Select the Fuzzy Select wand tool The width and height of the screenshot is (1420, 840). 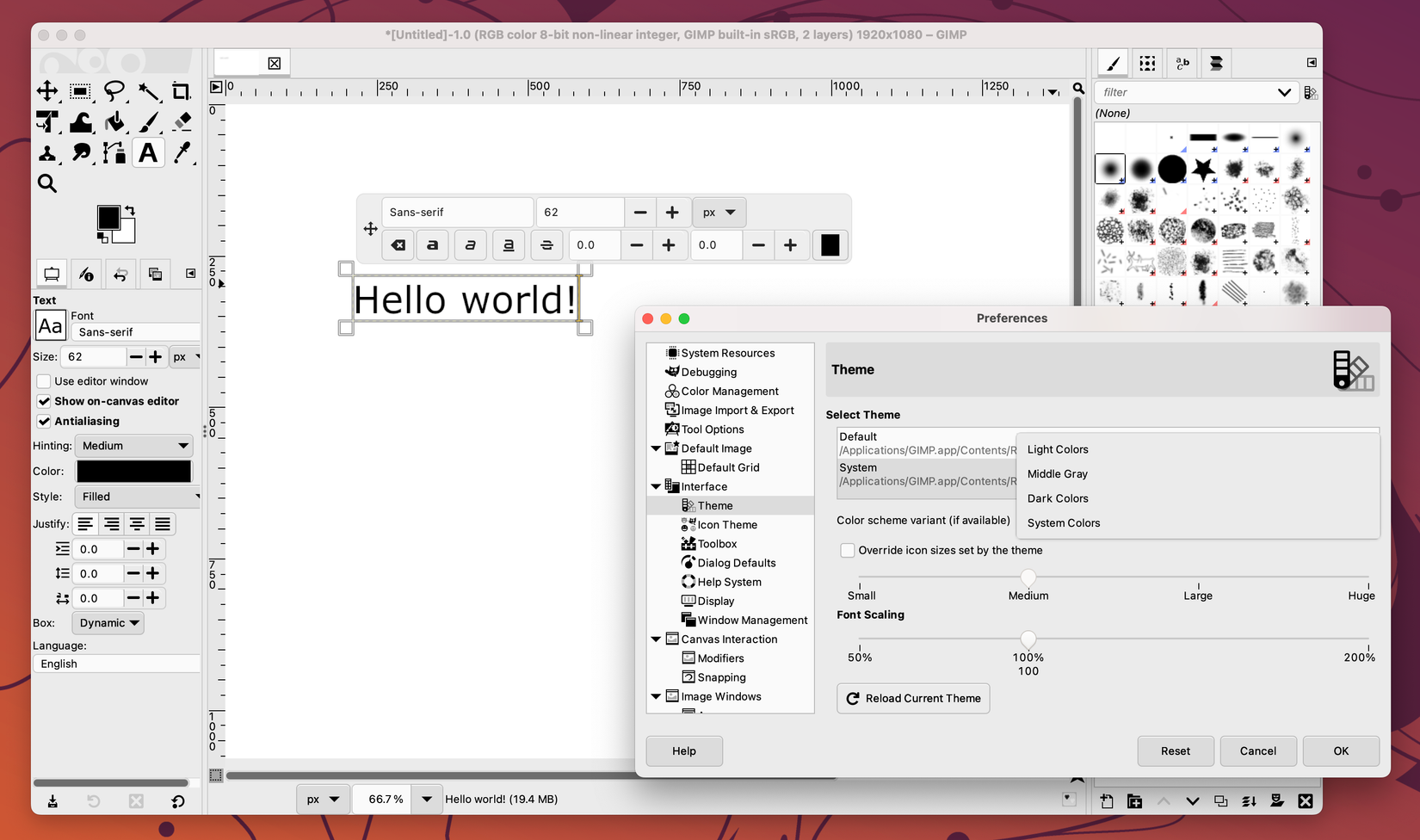pyautogui.click(x=148, y=91)
